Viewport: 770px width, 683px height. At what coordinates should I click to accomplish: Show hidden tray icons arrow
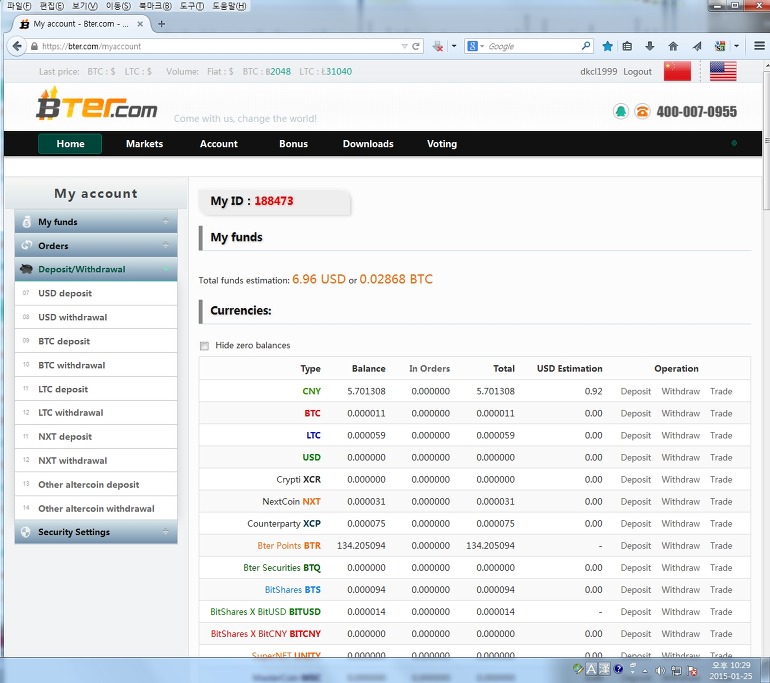point(645,671)
